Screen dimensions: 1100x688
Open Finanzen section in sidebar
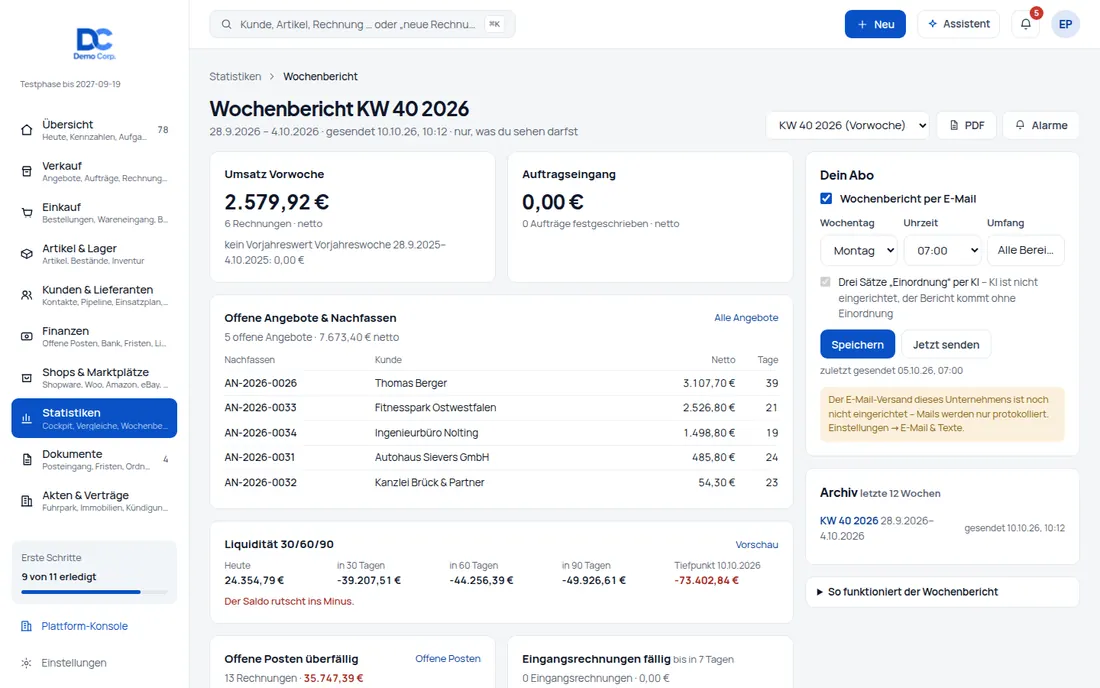94,337
